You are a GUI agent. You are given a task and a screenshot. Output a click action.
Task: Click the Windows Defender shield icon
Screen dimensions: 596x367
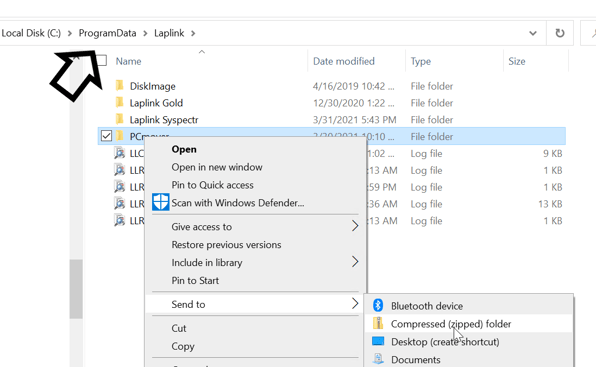click(x=160, y=202)
